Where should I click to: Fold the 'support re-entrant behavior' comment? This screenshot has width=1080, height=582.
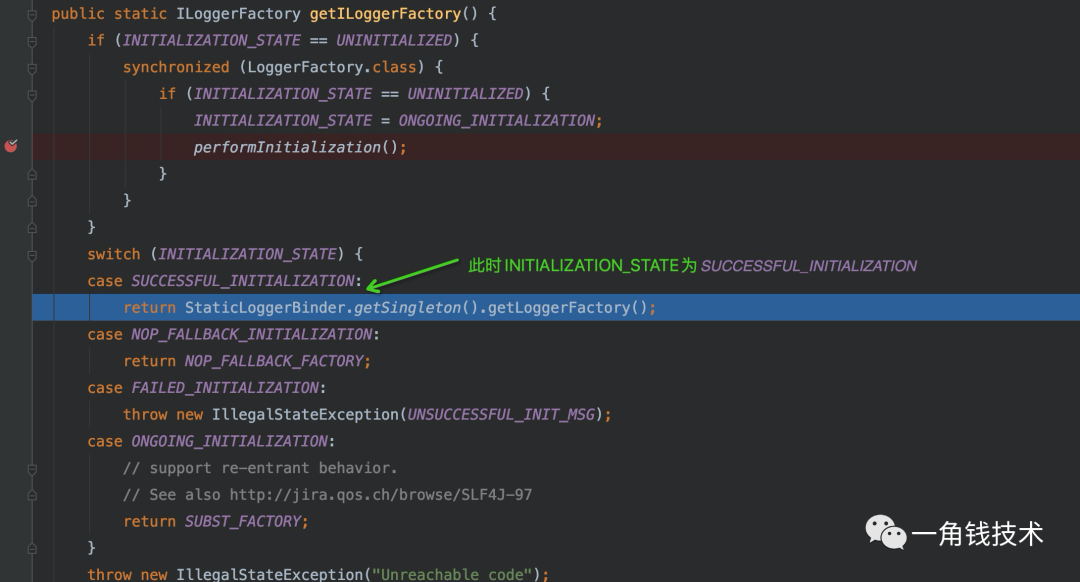click(32, 469)
